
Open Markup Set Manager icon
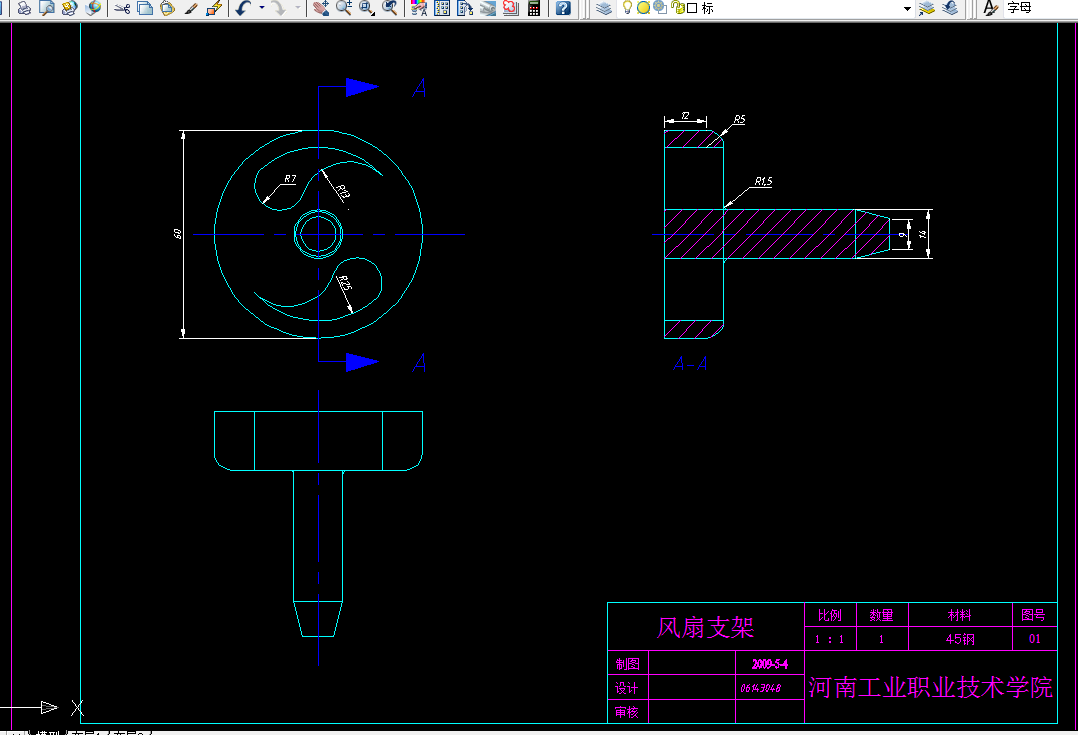click(x=510, y=8)
